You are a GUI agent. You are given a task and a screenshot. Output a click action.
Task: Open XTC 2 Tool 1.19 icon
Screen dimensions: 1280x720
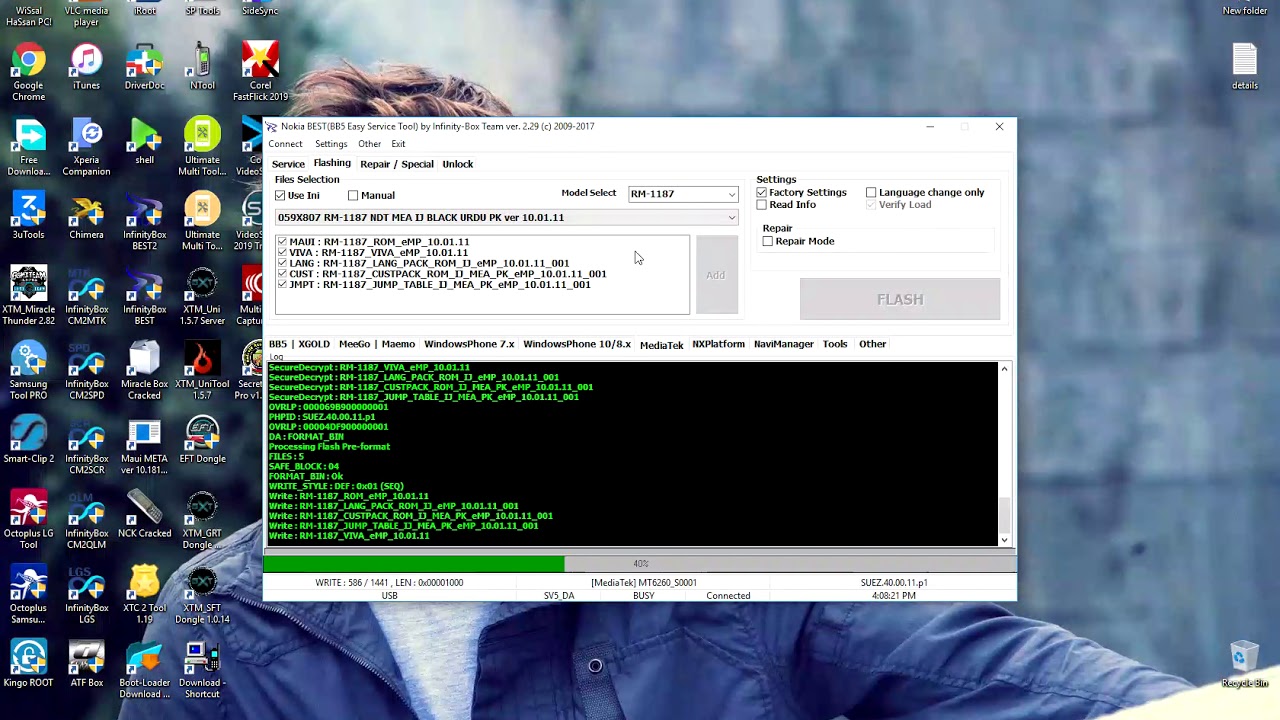(x=144, y=596)
